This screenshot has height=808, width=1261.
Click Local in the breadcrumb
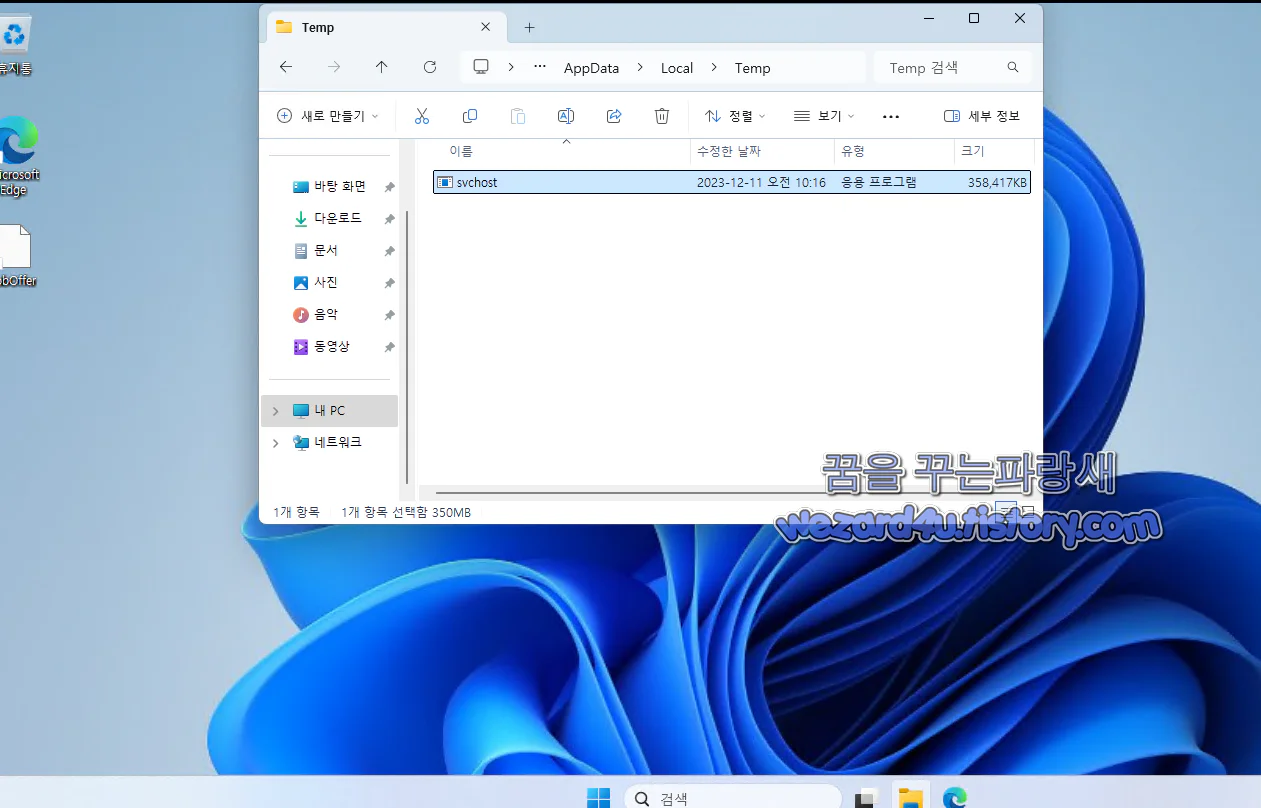(677, 68)
